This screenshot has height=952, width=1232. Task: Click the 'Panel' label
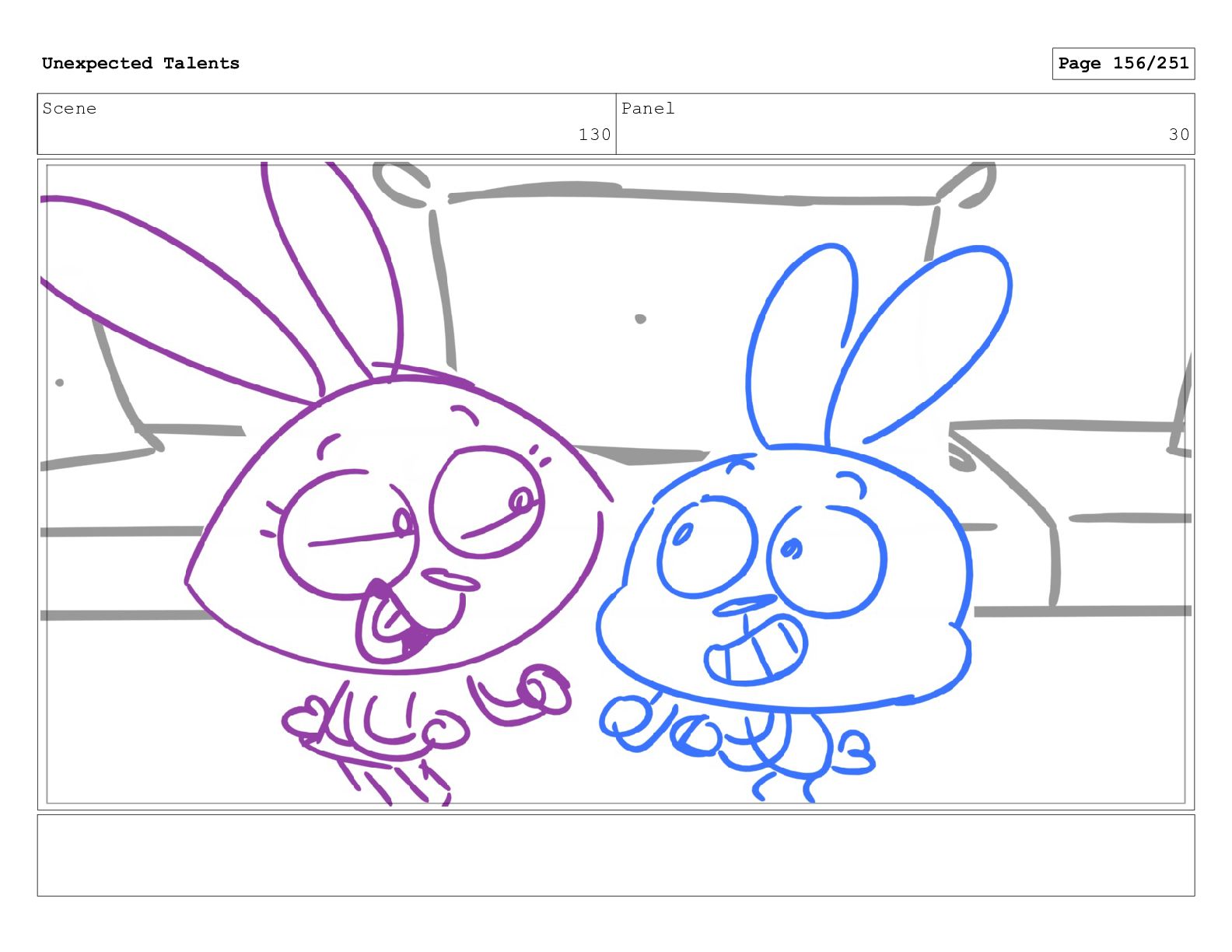pos(648,108)
